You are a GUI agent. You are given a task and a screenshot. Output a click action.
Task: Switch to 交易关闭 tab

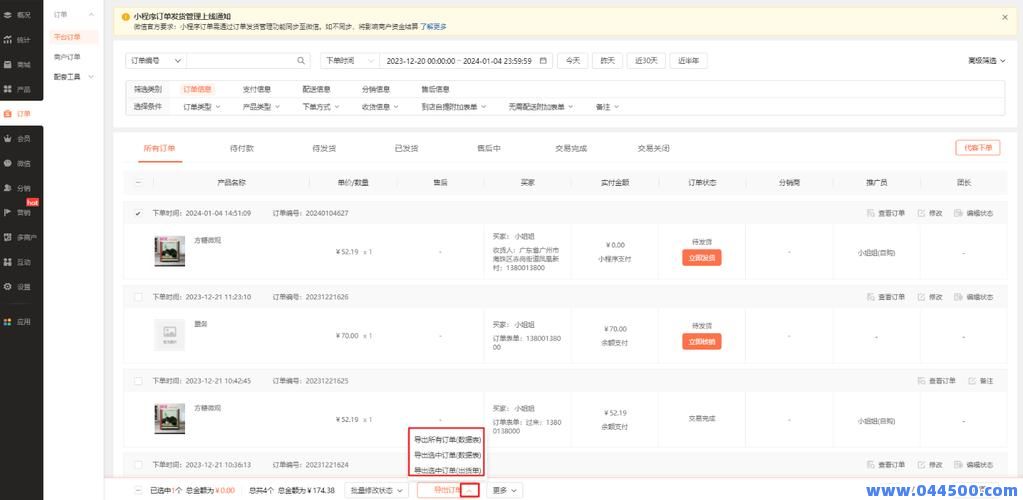[x=653, y=149]
